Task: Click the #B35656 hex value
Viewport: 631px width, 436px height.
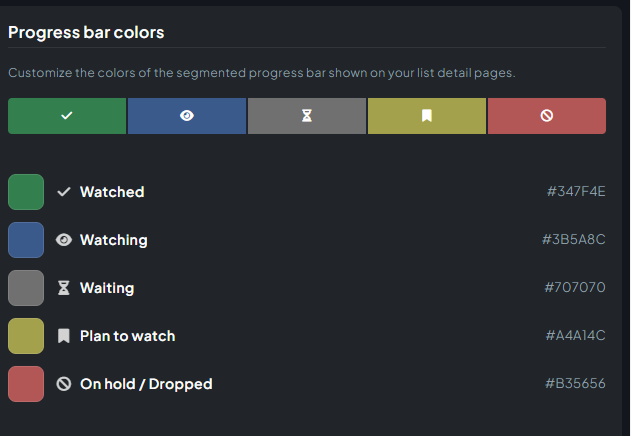Action: 575,384
